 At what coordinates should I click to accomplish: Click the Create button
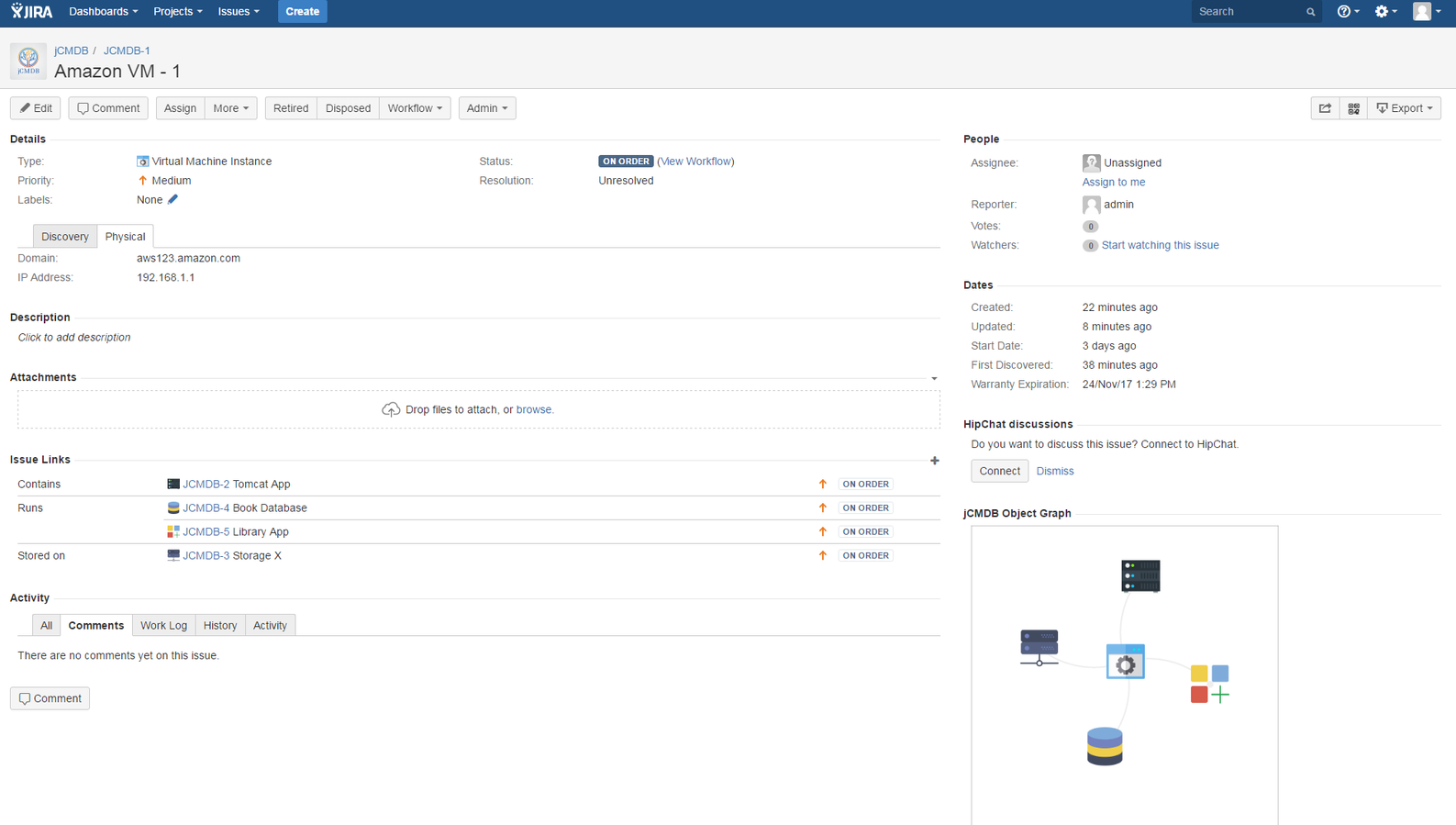tap(302, 11)
